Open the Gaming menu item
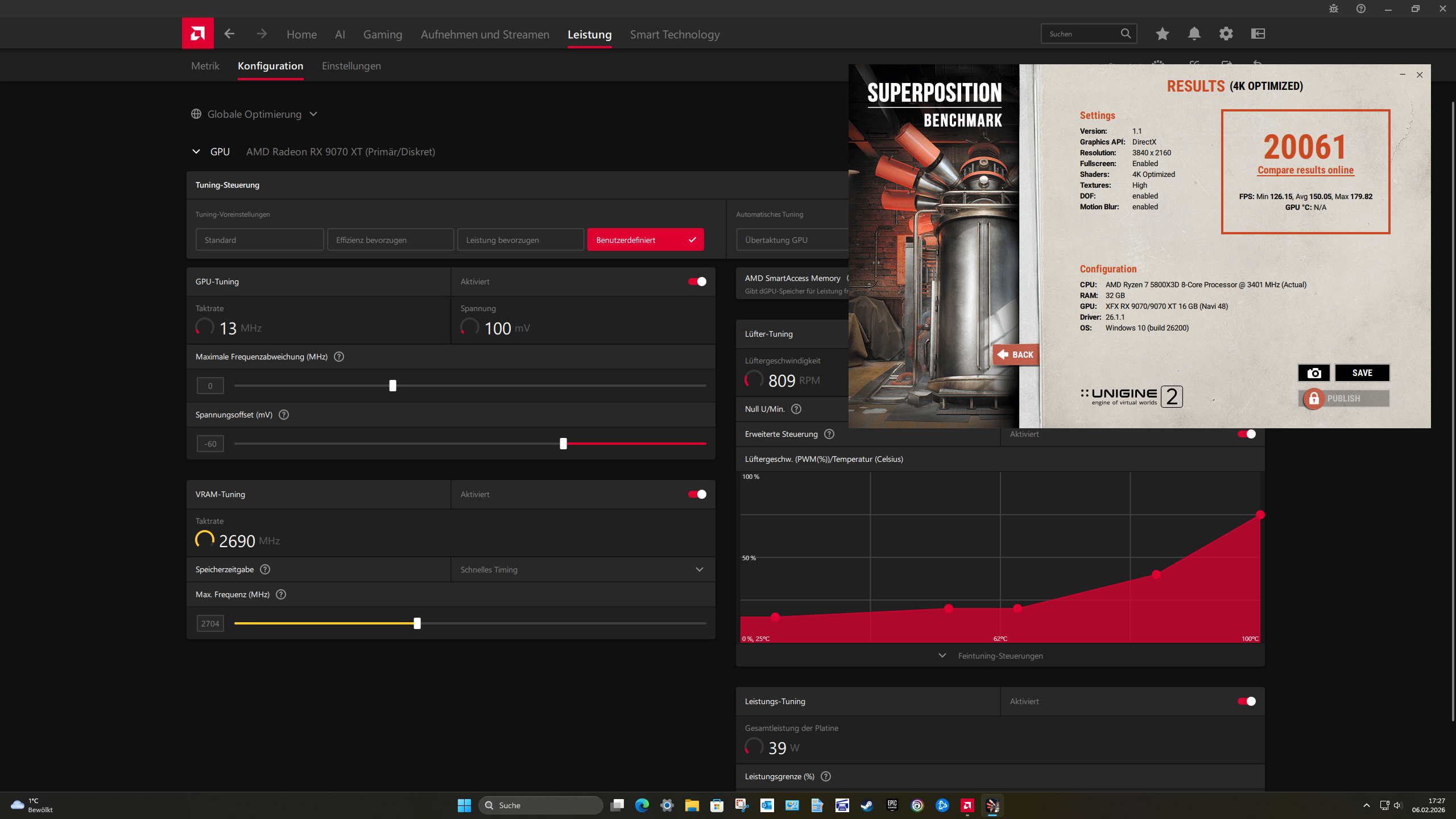The image size is (1456, 819). tap(382, 34)
